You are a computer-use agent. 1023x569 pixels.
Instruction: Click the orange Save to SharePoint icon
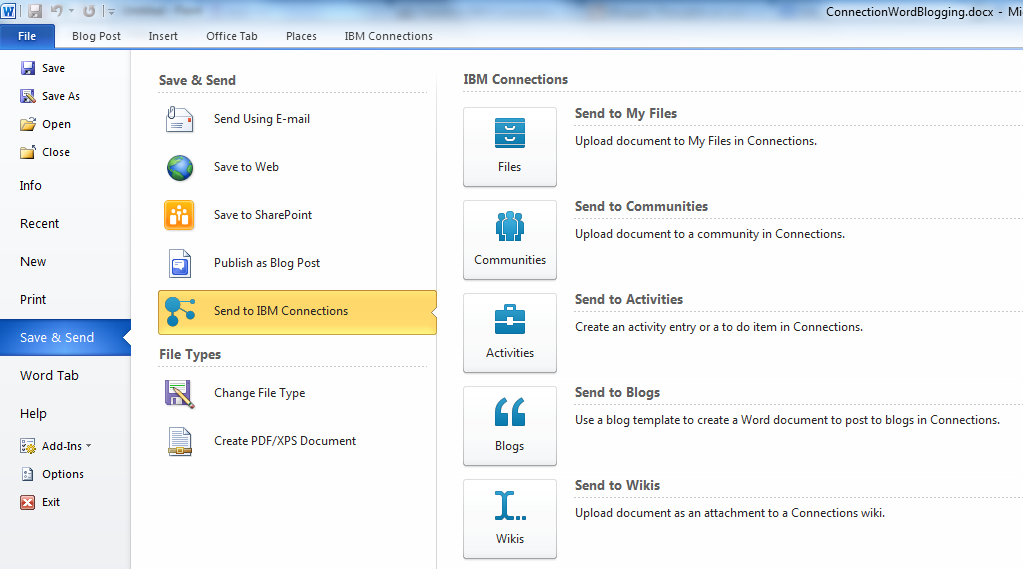point(179,215)
